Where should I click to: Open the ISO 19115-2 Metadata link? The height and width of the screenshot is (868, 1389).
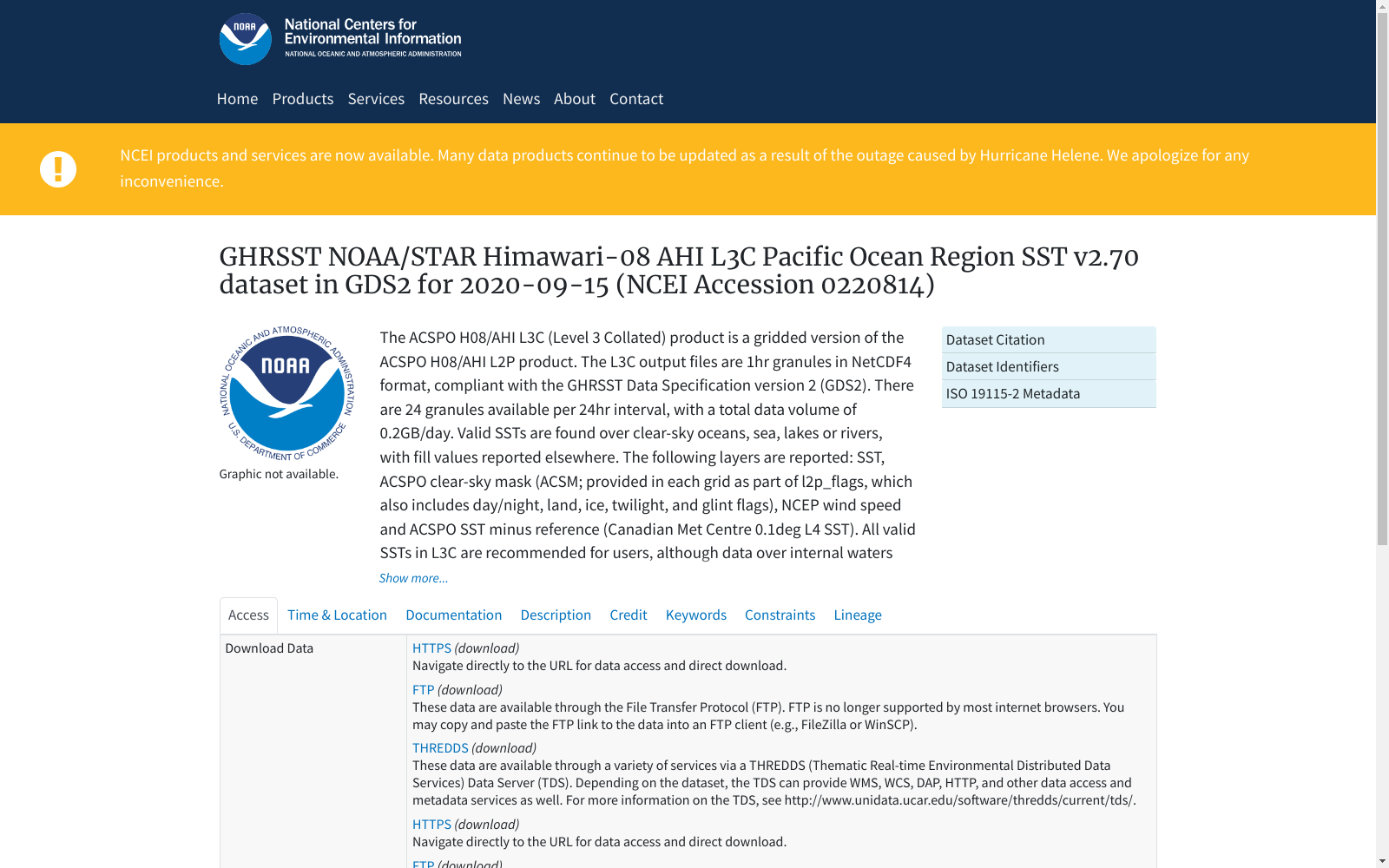[x=1049, y=393]
